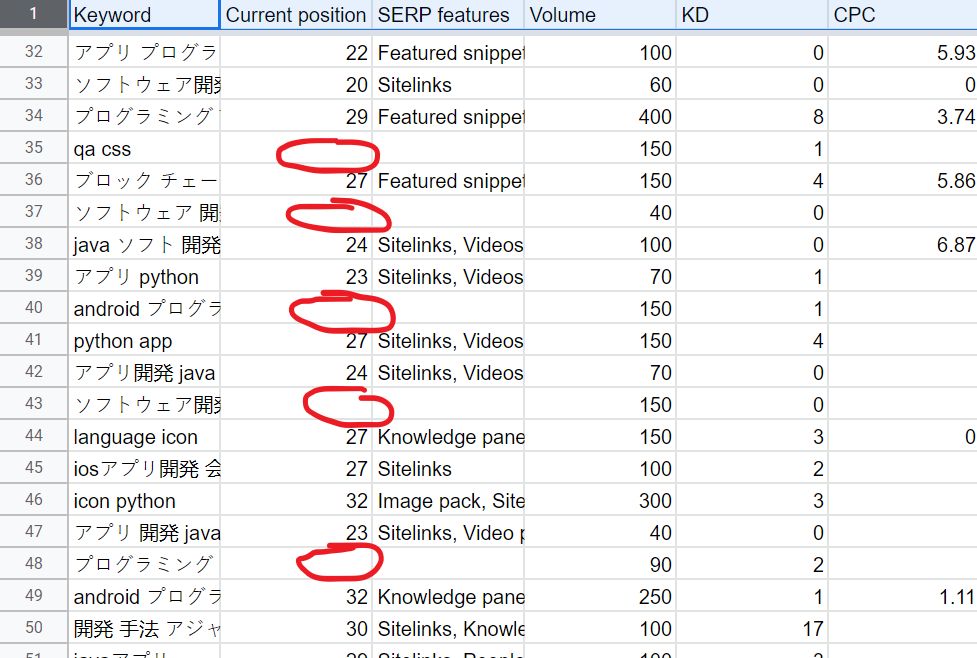Click volume value 60 in row 33
Image resolution: width=977 pixels, height=658 pixels.
click(x=600, y=84)
